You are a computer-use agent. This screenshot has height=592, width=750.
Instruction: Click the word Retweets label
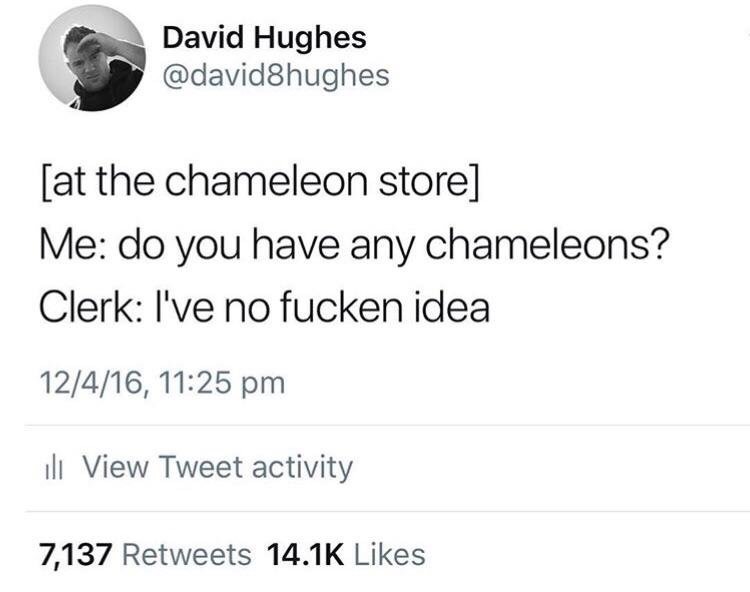coord(187,555)
